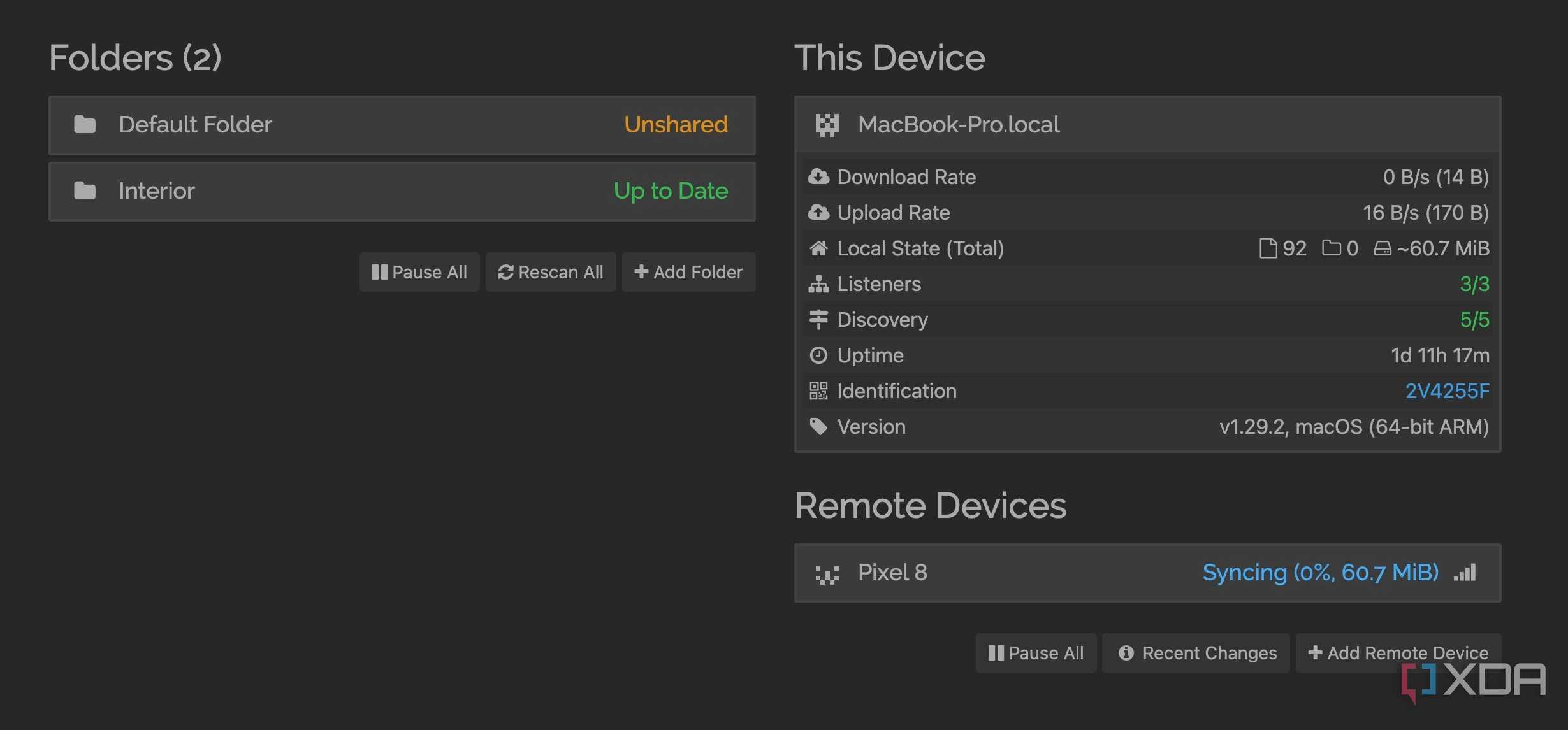Viewport: 1568px width, 730px height.
Task: Click the Folders (2) heading
Action: coord(135,58)
